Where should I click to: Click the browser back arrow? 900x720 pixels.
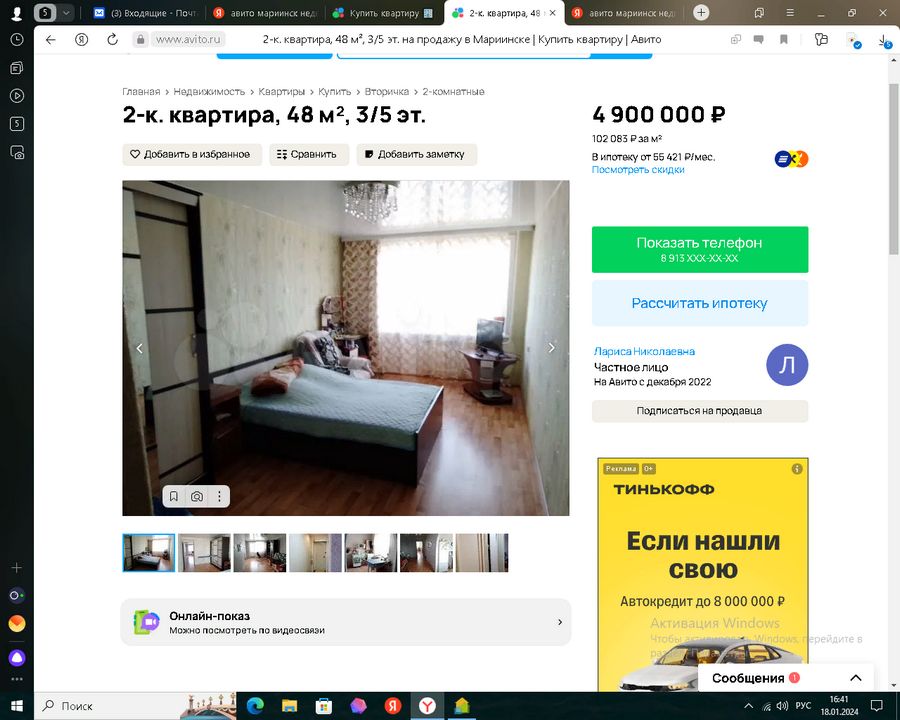(x=51, y=39)
